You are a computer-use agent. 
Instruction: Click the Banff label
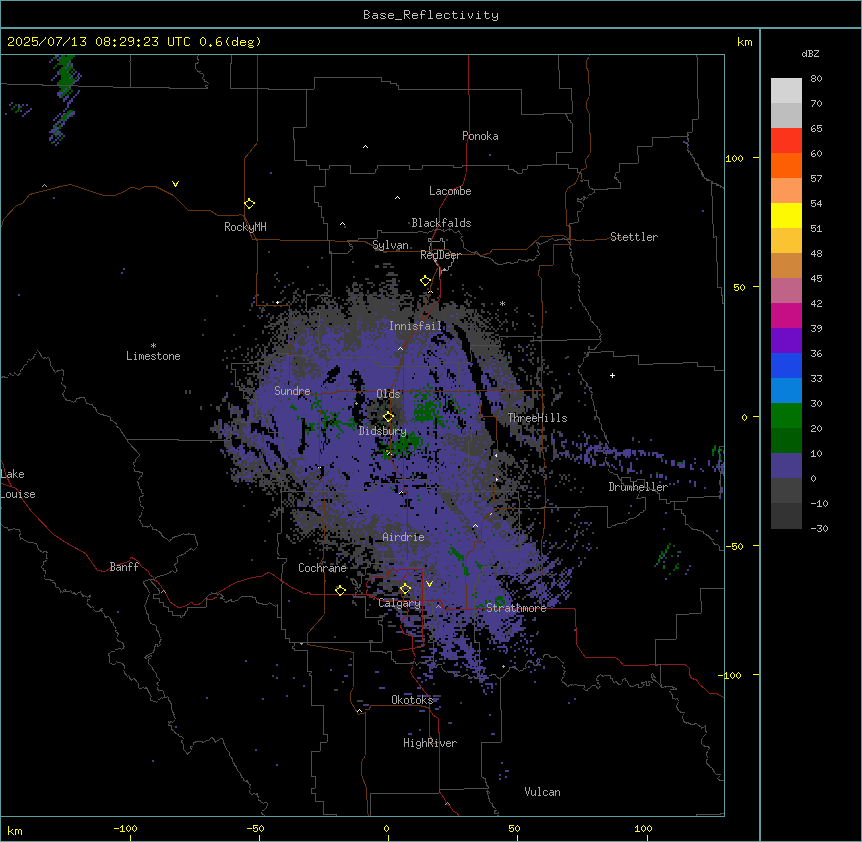pyautogui.click(x=124, y=567)
